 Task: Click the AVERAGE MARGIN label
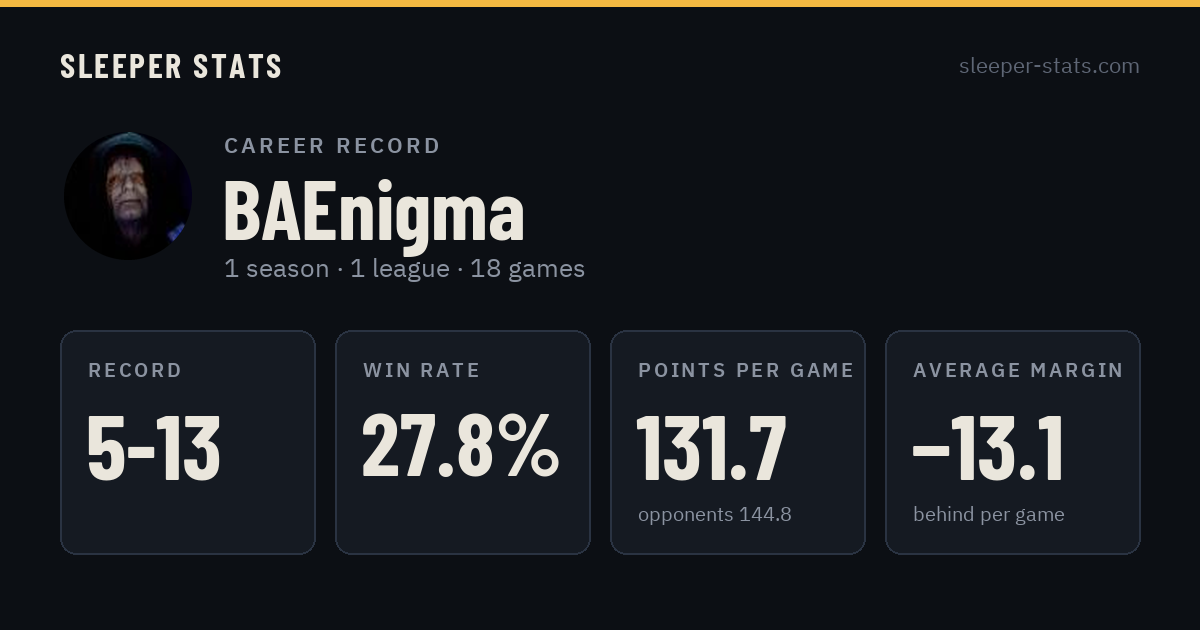point(1018,371)
